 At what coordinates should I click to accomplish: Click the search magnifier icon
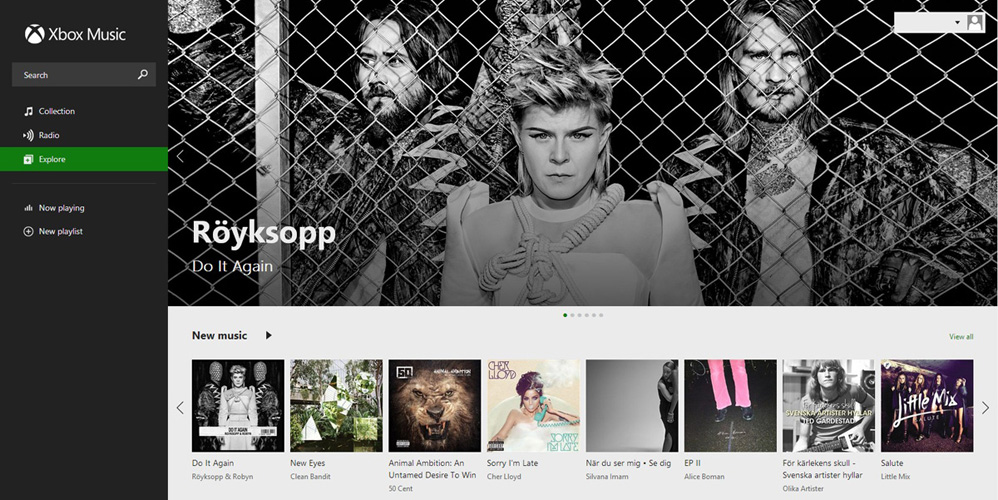143,74
